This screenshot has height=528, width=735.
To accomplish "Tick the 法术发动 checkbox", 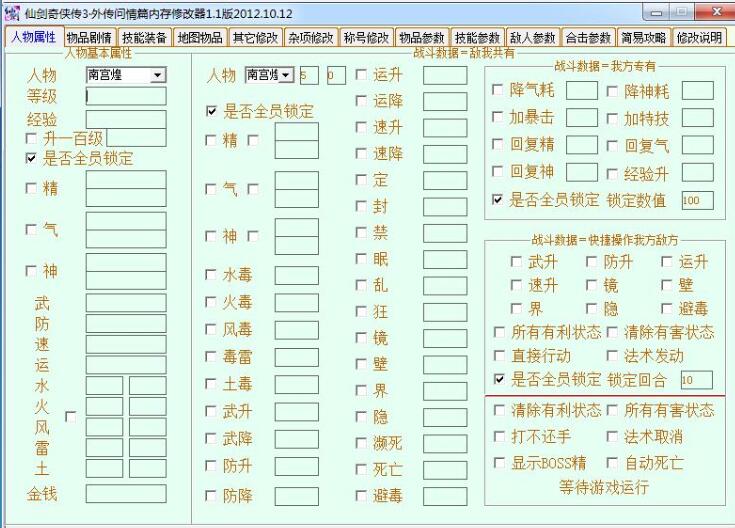I will pos(612,355).
